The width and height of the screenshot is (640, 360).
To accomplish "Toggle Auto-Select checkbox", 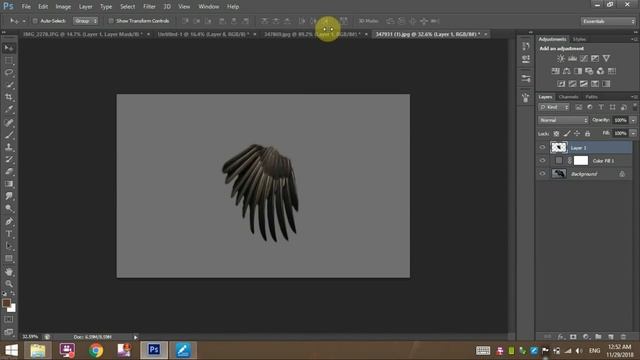I will pyautogui.click(x=35, y=21).
